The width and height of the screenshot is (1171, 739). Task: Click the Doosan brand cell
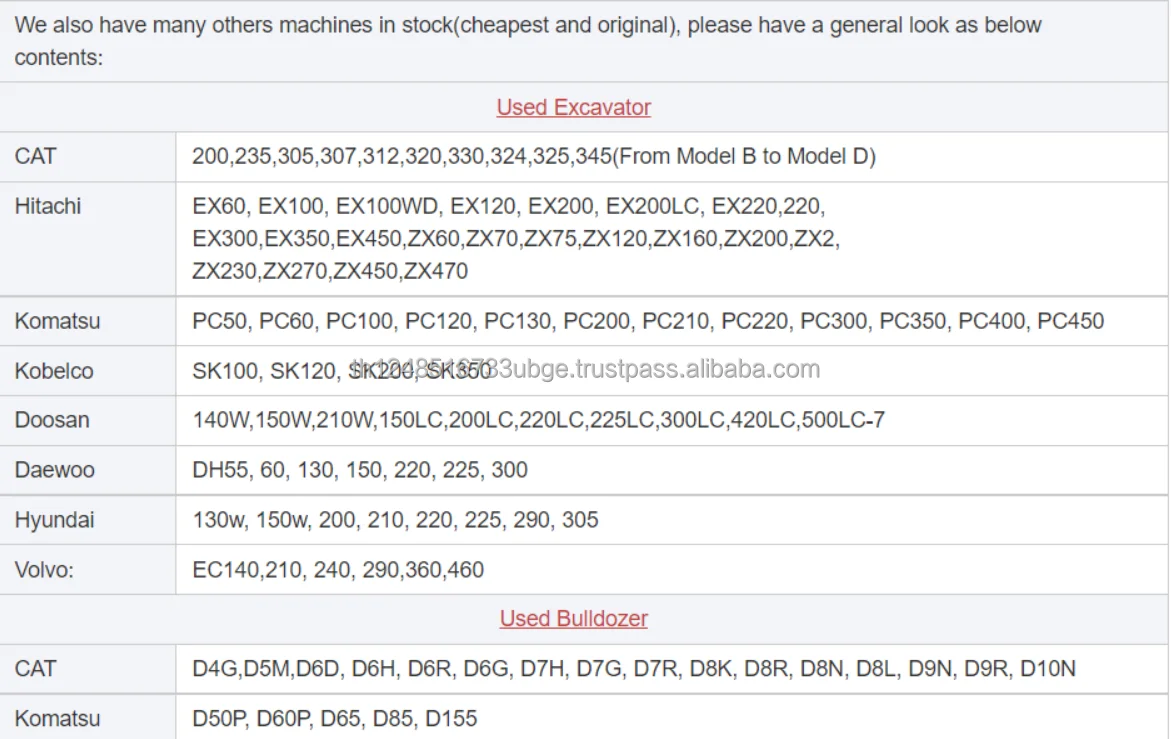(x=51, y=420)
